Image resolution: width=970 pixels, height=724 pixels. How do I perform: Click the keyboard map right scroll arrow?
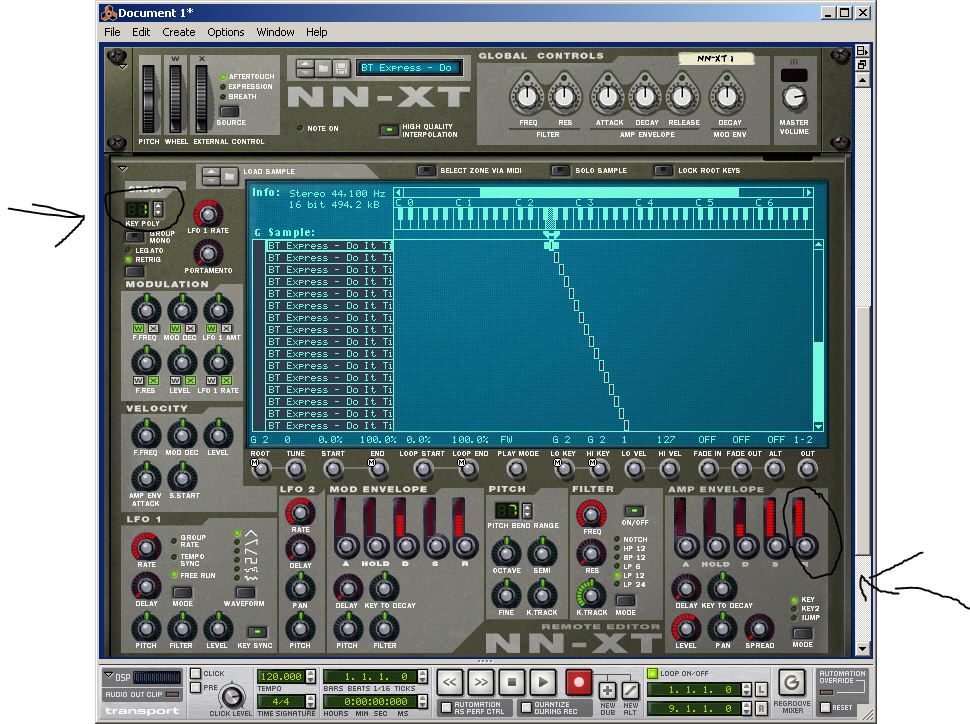[808, 193]
